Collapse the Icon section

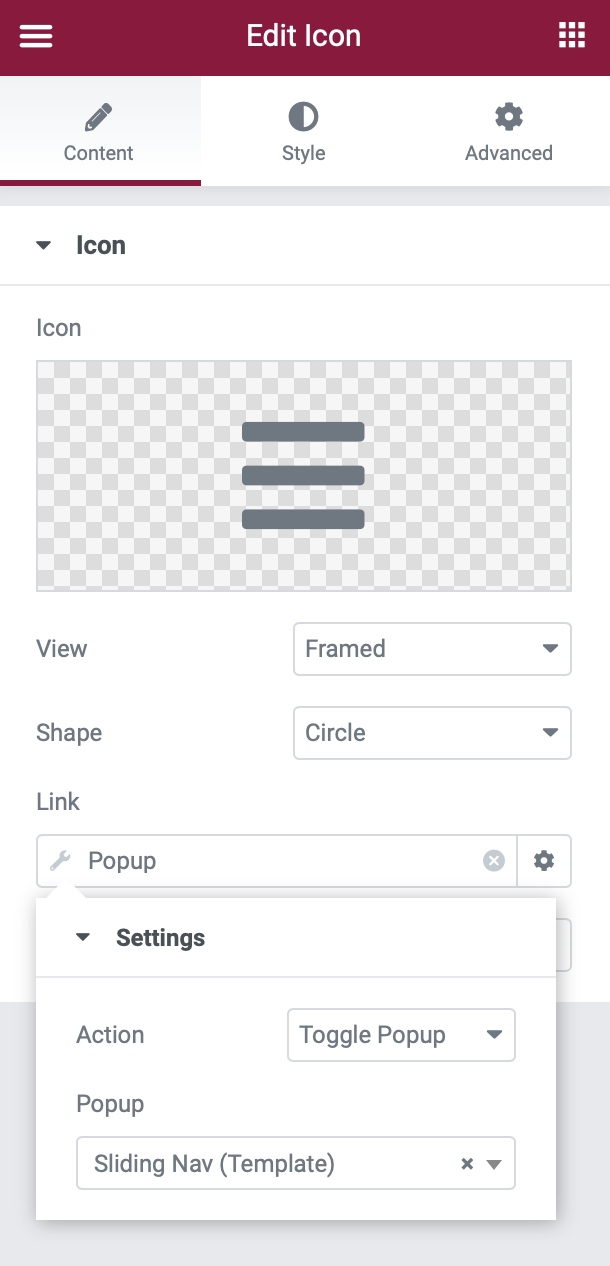(43, 246)
